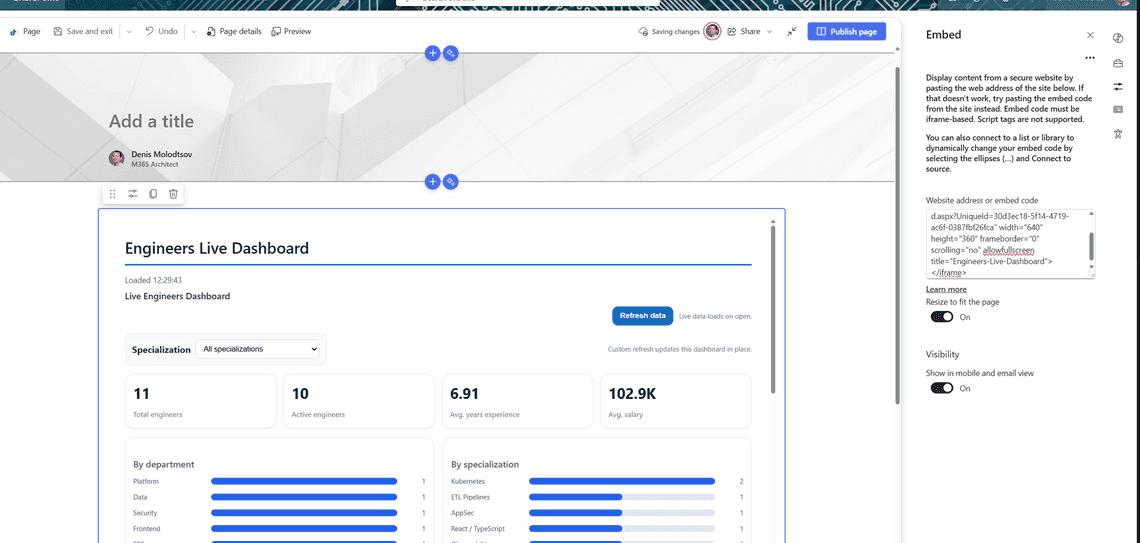This screenshot has height=543, width=1140.
Task: Open Page details
Action: click(x=233, y=31)
